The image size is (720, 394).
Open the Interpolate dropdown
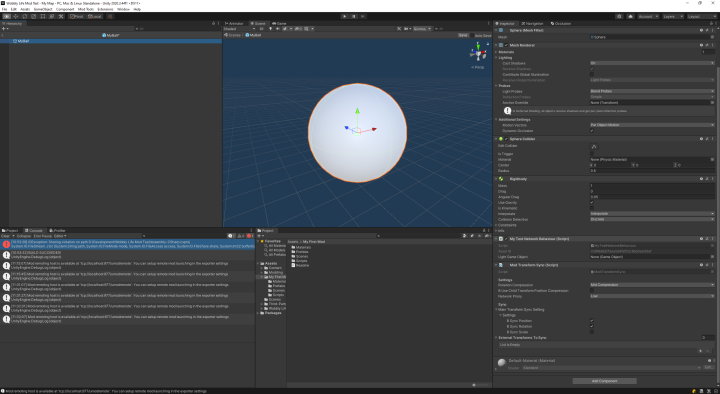(x=652, y=214)
